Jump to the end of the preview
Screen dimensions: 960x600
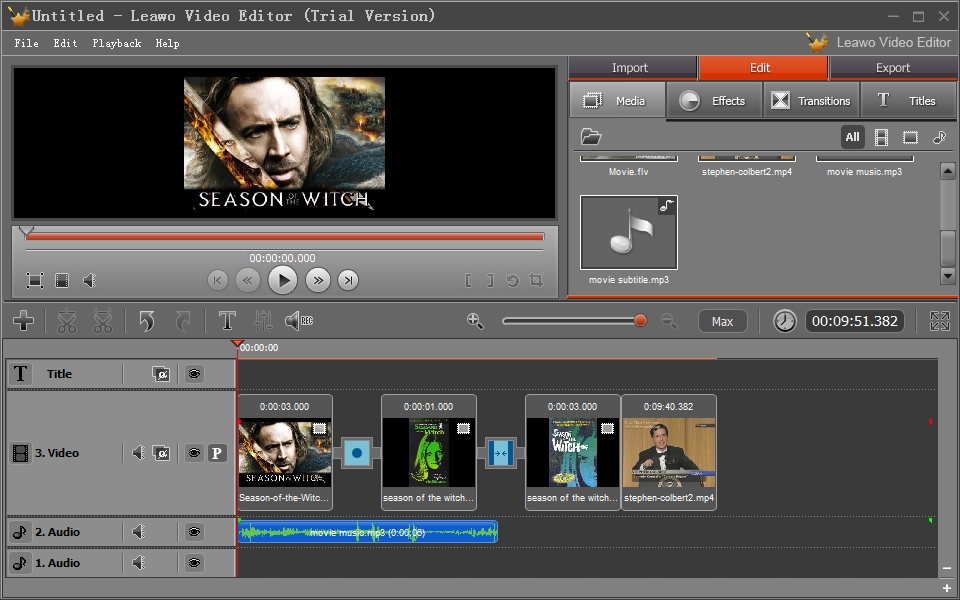coord(348,280)
